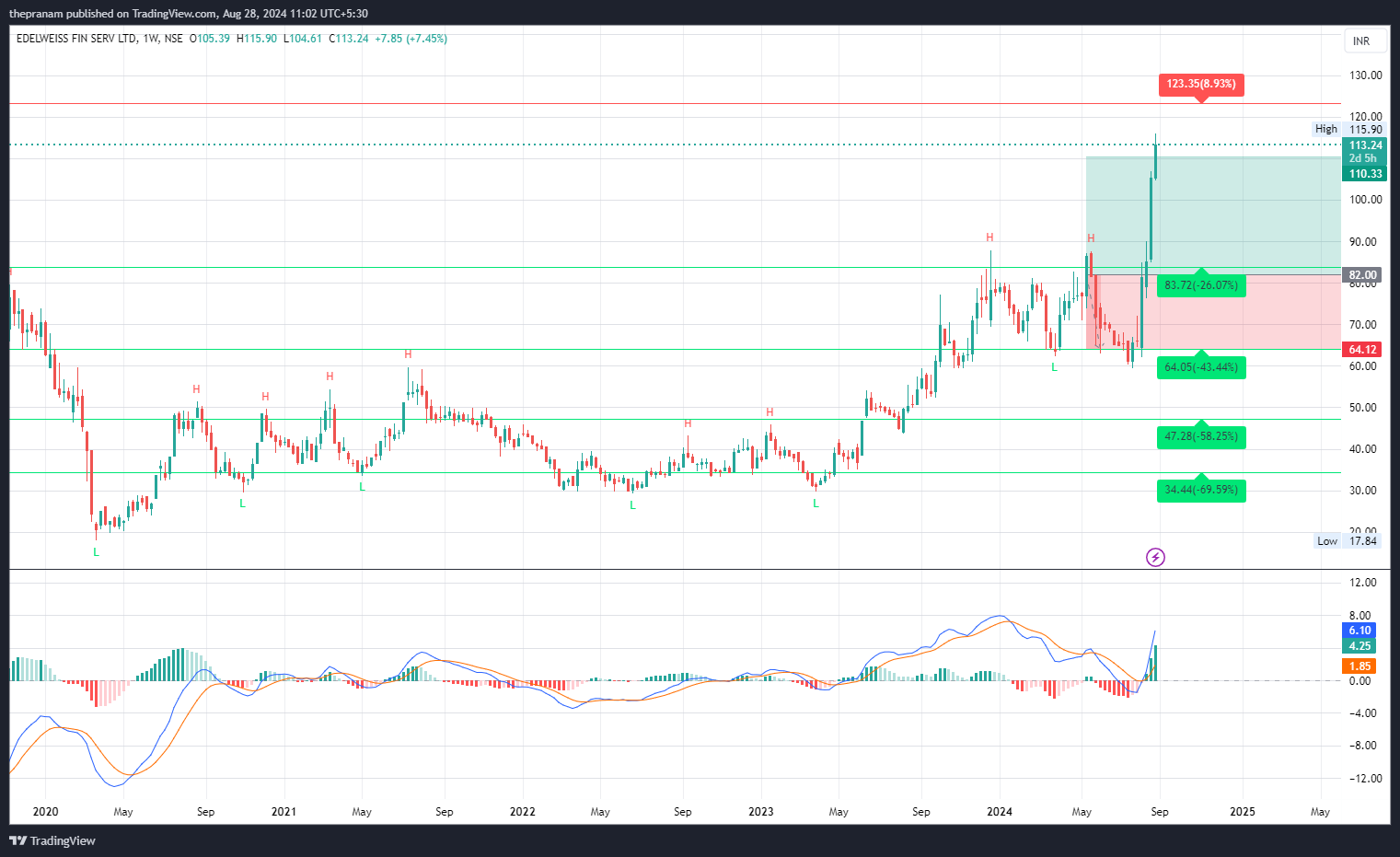Click the grey 82.00 entry price tag
This screenshot has height=857, width=1400.
(x=1363, y=275)
